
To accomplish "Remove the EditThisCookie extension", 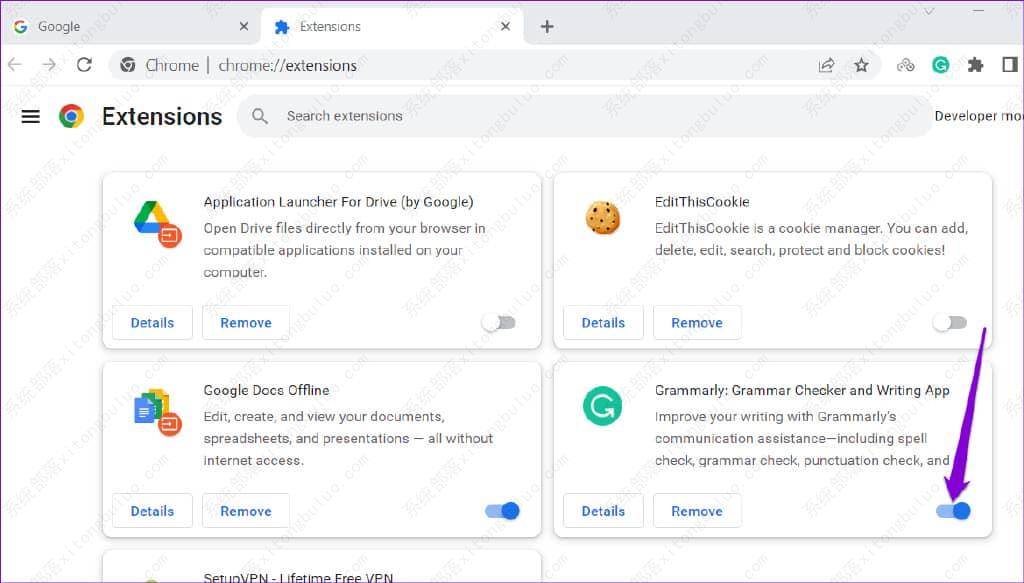I will pyautogui.click(x=697, y=323).
